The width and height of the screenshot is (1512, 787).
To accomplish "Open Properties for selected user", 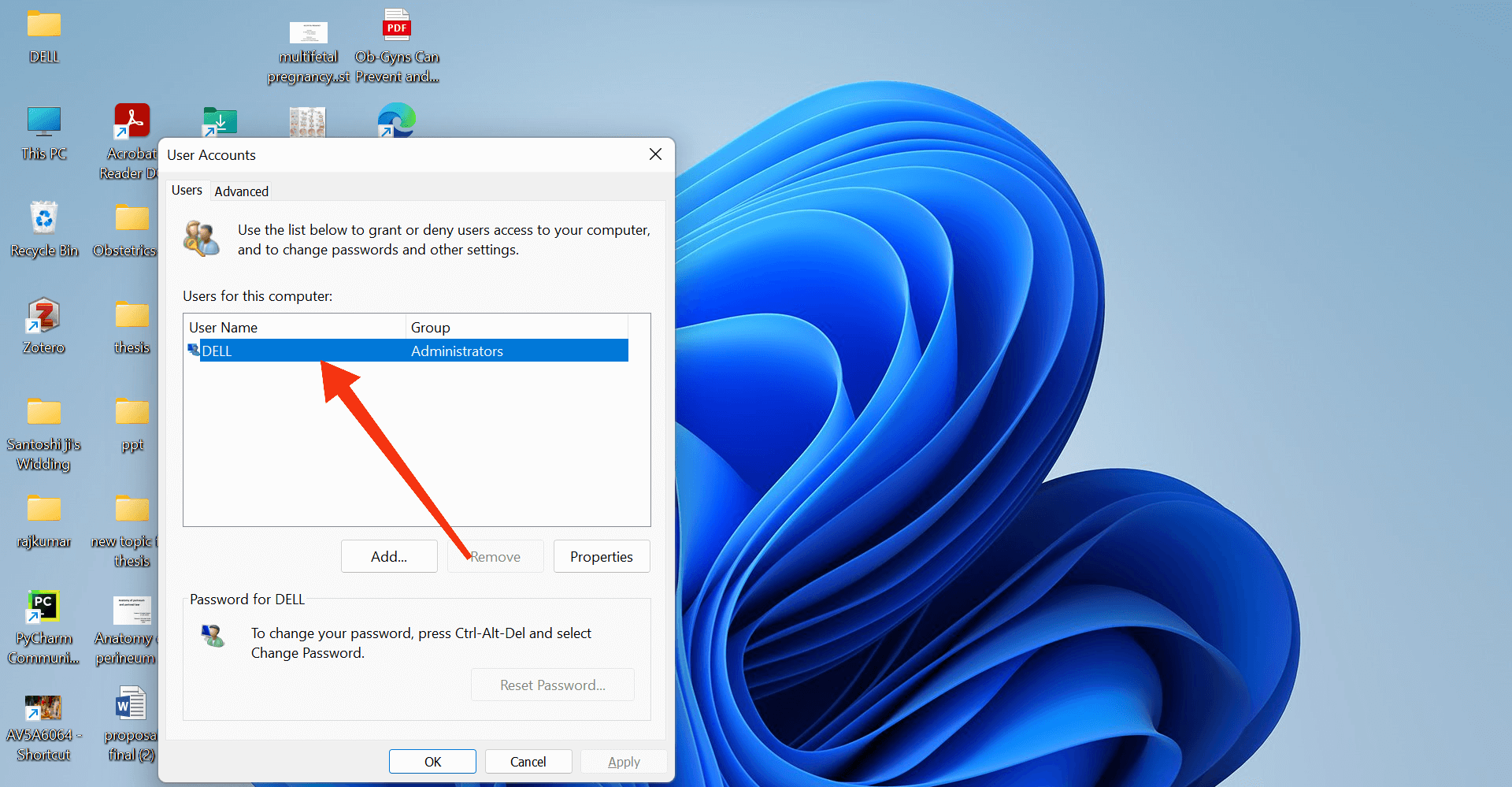I will [x=602, y=556].
